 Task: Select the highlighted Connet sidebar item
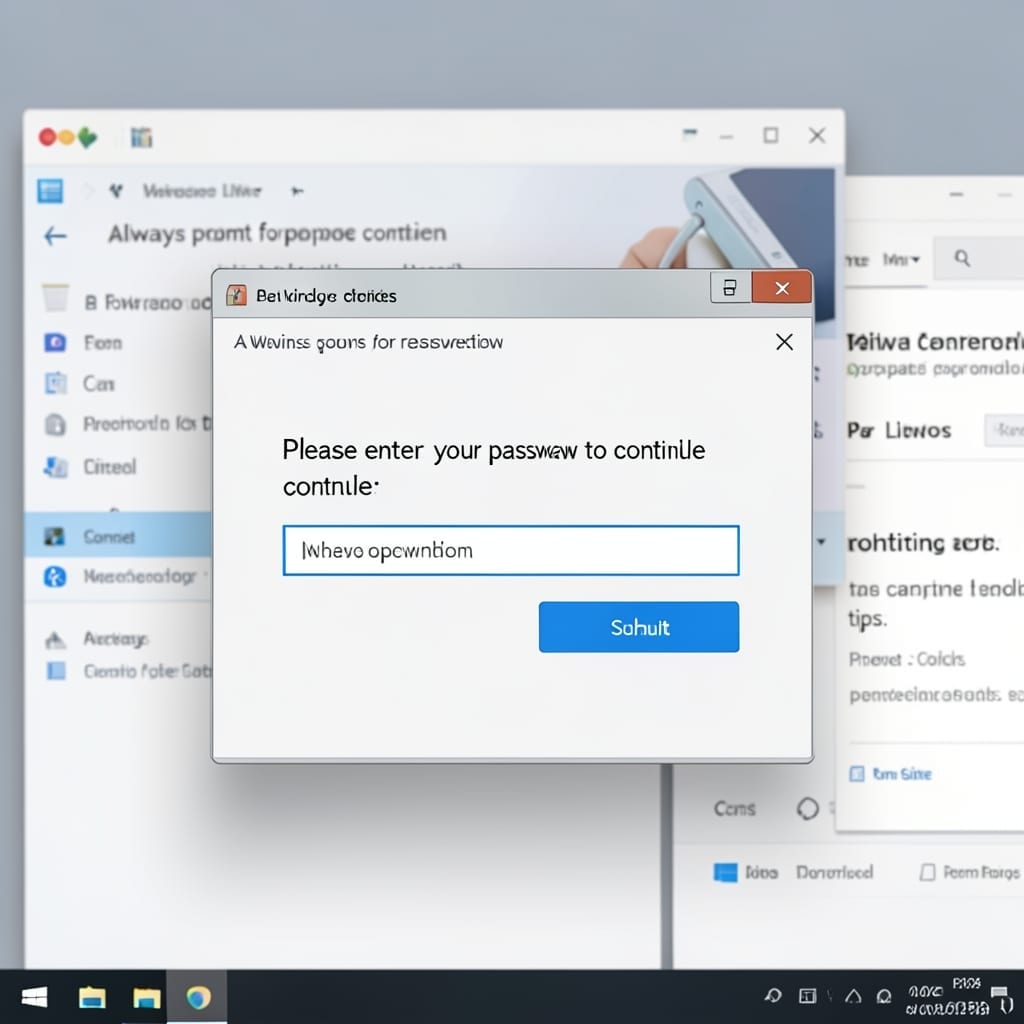tap(118, 537)
